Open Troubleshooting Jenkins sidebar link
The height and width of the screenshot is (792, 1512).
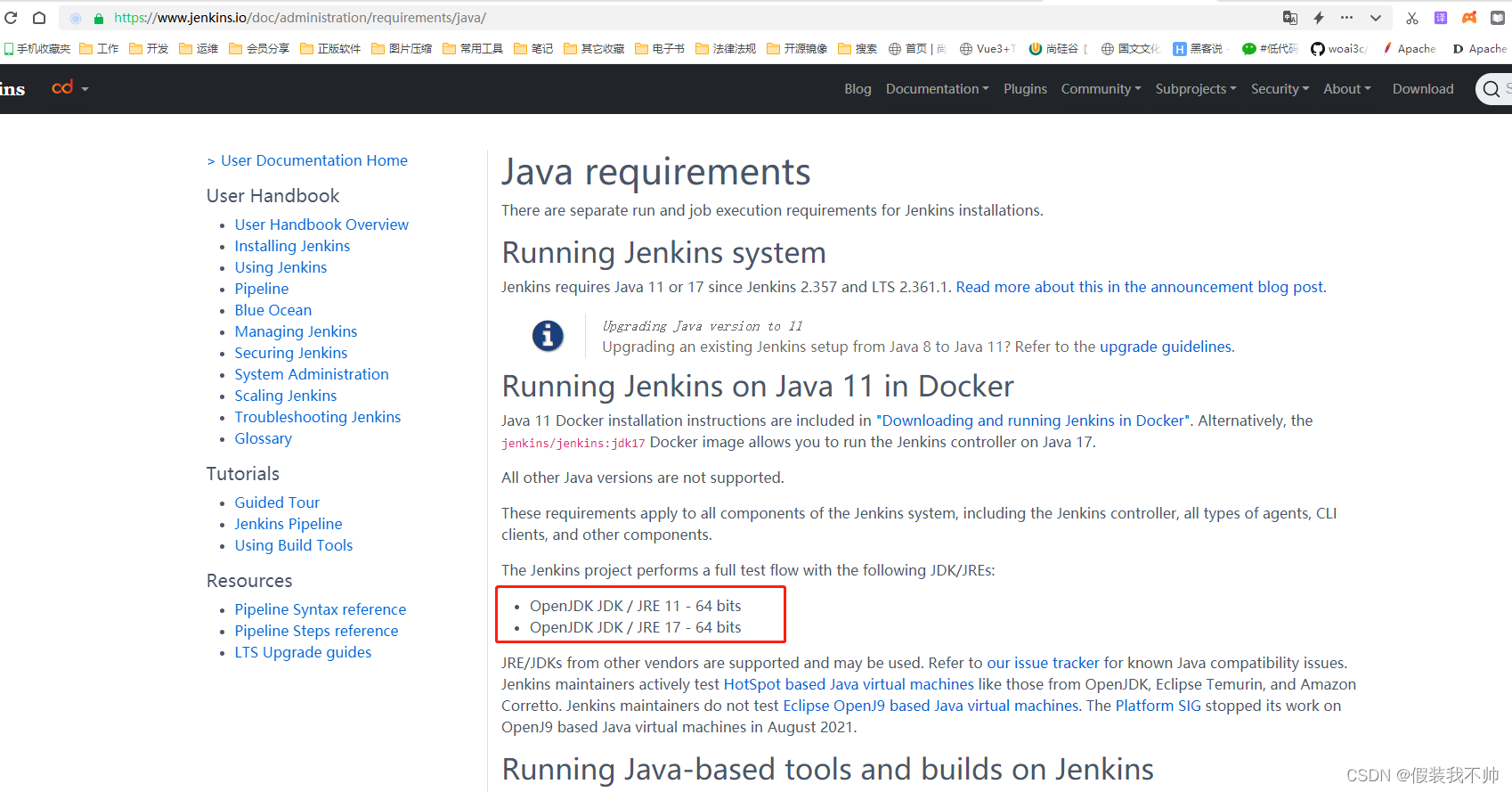pyautogui.click(x=318, y=417)
